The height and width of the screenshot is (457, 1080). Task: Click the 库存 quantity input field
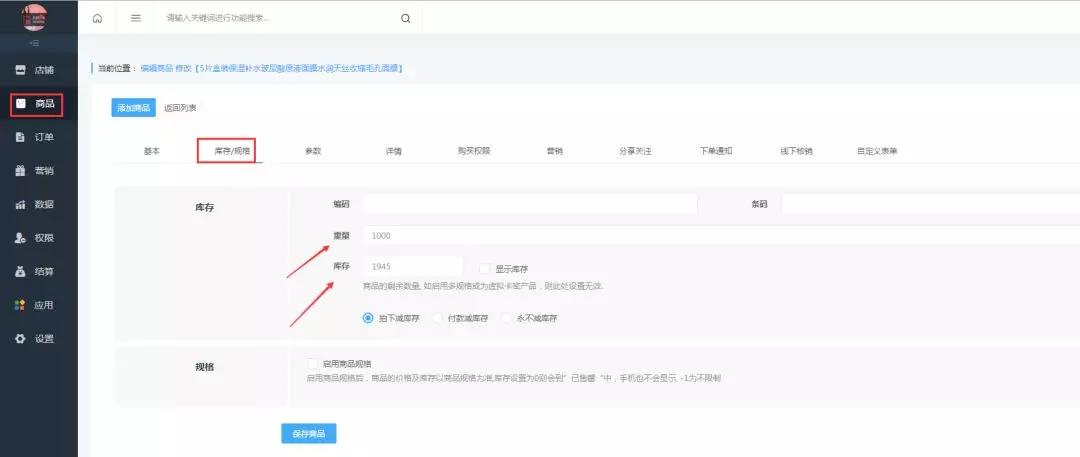coord(412,267)
